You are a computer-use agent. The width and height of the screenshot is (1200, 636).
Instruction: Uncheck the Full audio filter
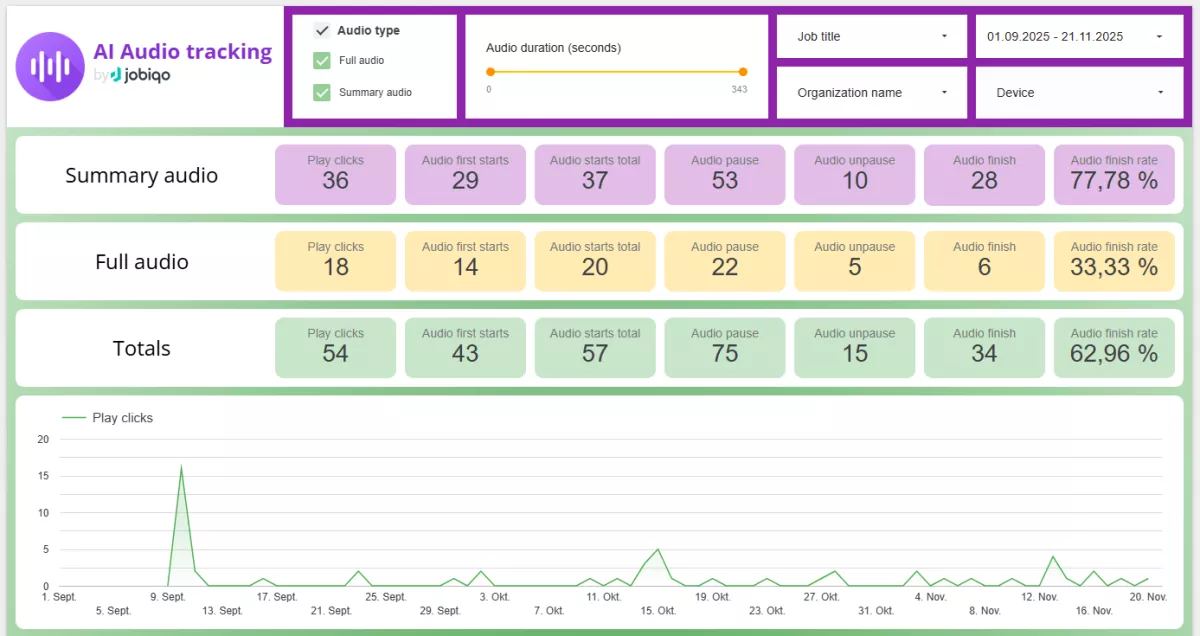coord(321,60)
